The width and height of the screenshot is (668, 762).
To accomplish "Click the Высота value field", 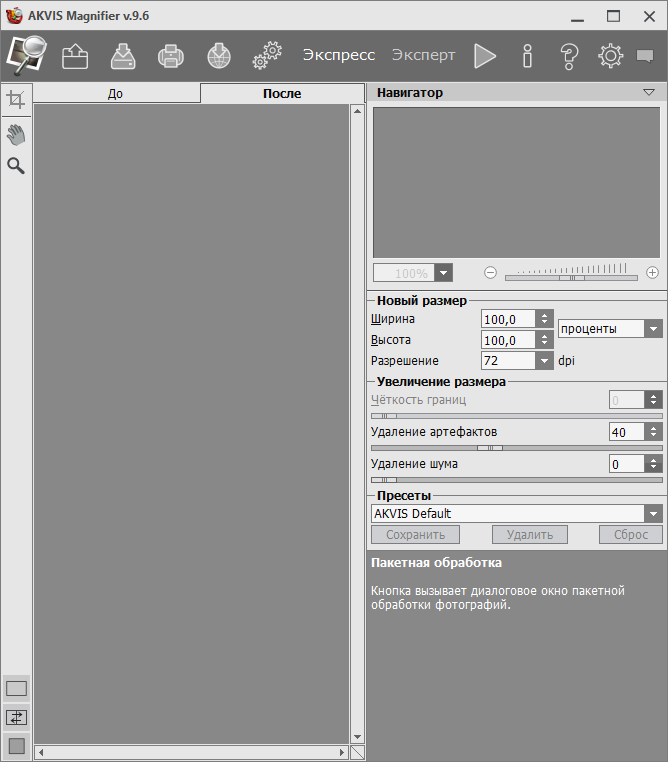I will [x=508, y=340].
